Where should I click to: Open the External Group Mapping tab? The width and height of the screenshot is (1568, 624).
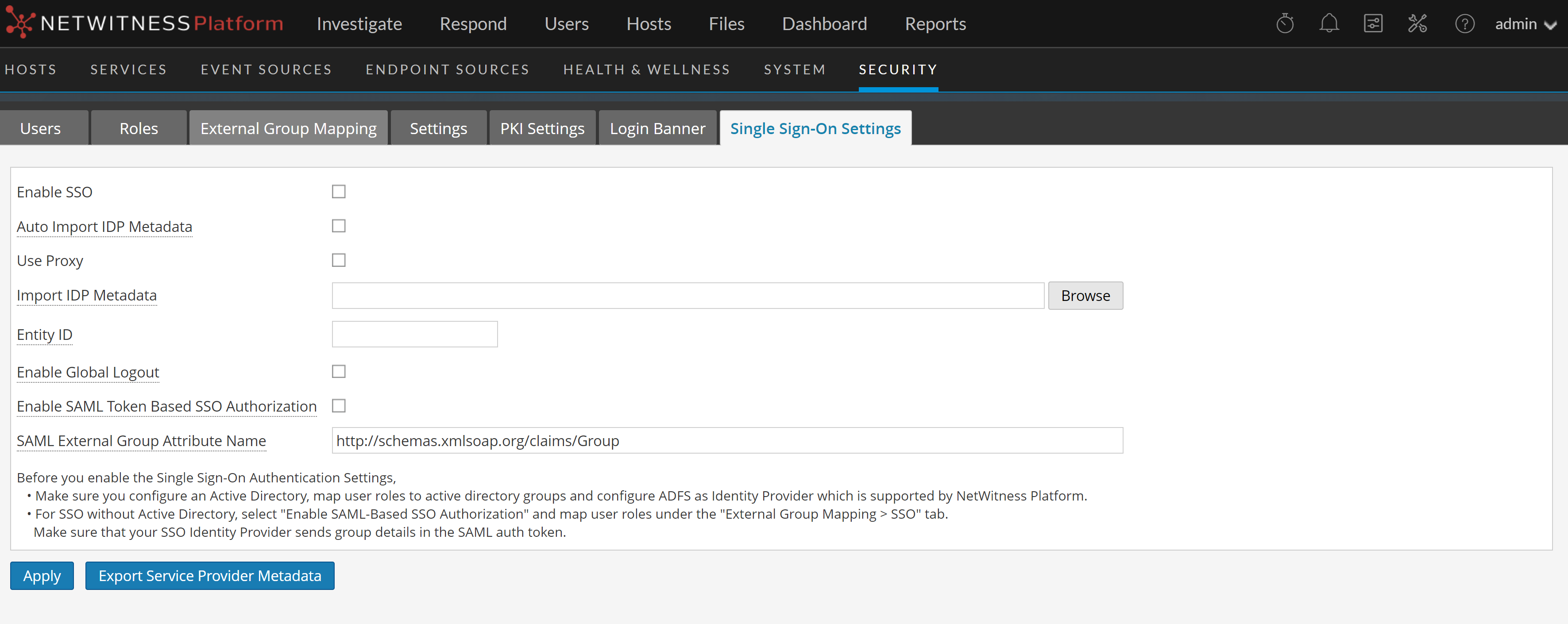288,128
